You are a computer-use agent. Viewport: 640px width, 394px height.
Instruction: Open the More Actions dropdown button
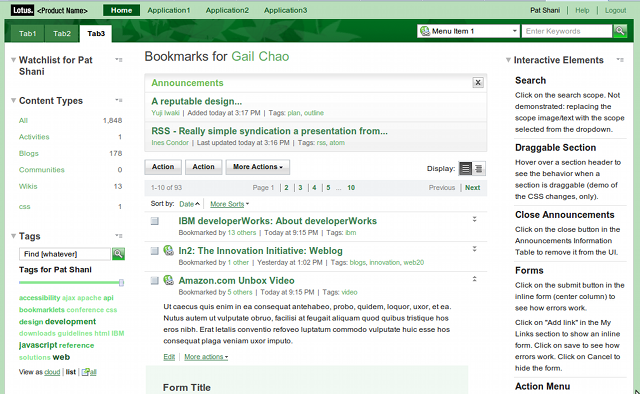(258, 167)
